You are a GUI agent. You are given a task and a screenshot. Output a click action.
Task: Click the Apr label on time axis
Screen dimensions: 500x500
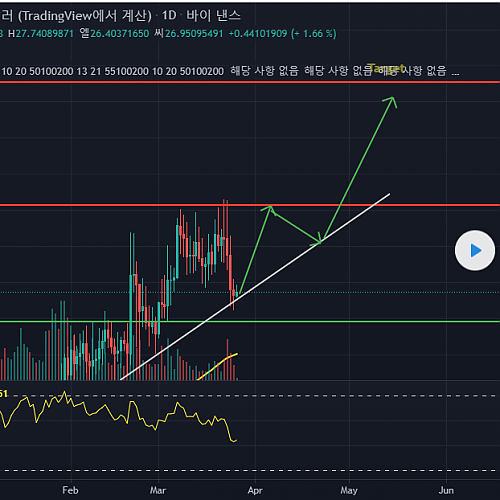[255, 490]
